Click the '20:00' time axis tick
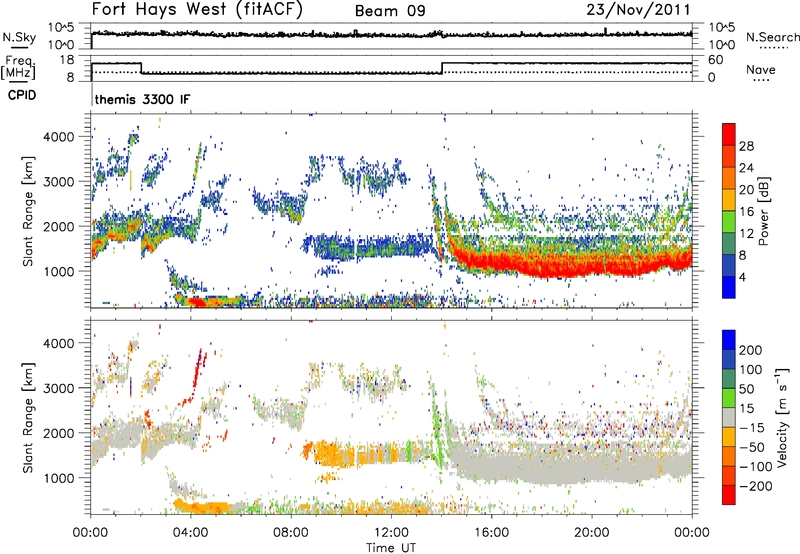 pos(592,533)
